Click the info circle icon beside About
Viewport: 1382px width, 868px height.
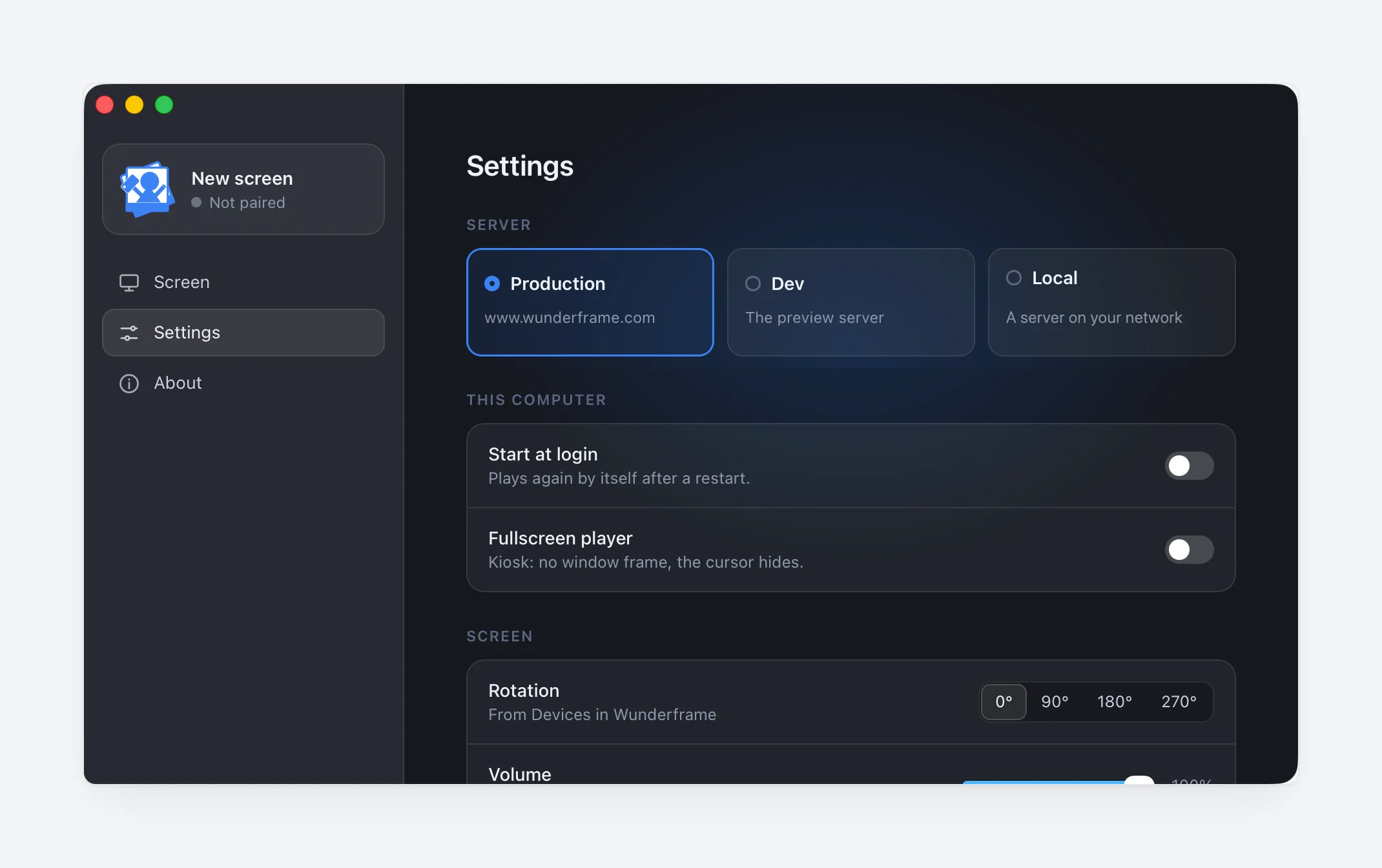point(129,383)
